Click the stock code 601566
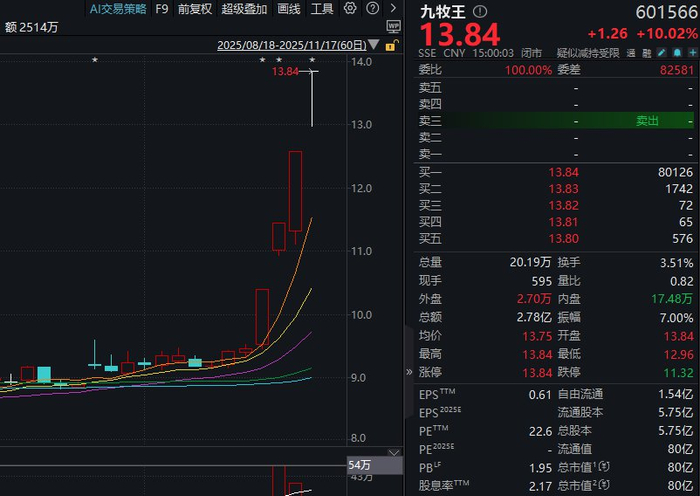Screen dimensions: 700x496 [666, 12]
